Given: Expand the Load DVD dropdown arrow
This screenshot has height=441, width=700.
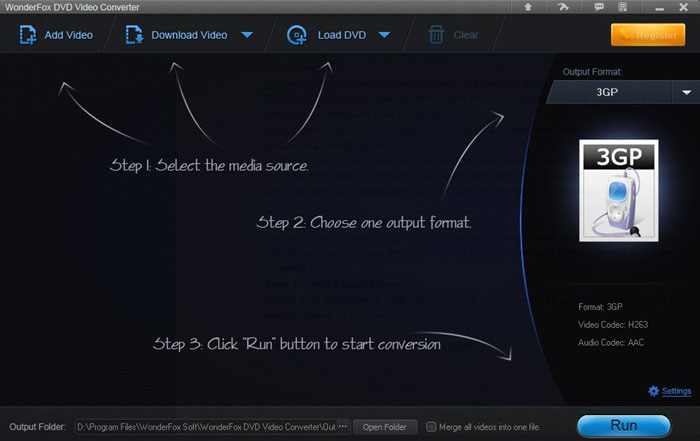Looking at the screenshot, I should coord(384,35).
